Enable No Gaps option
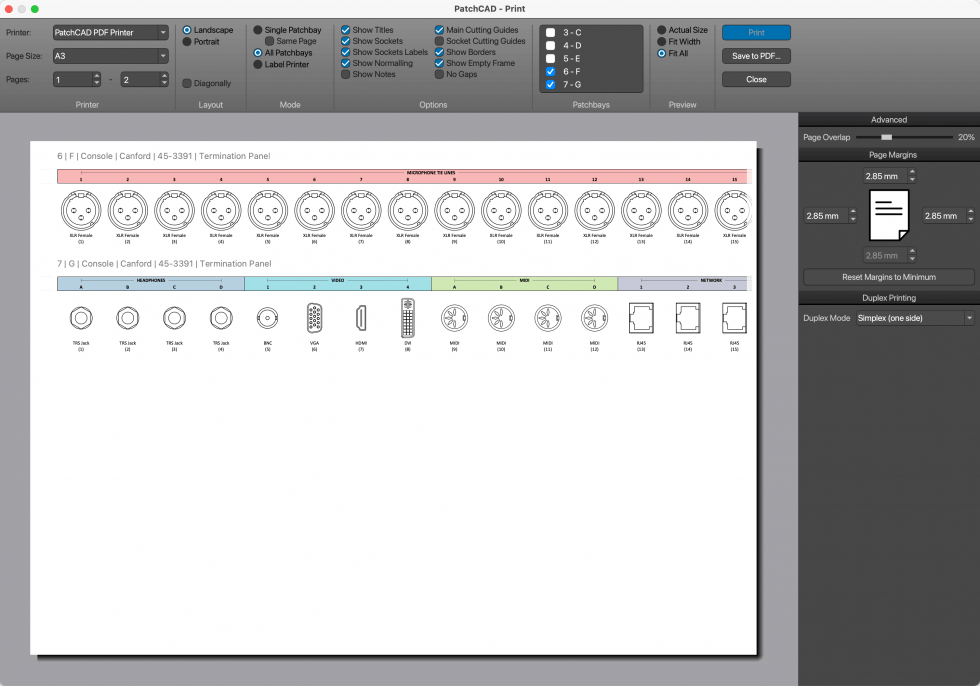This screenshot has width=980, height=686. [x=456, y=74]
